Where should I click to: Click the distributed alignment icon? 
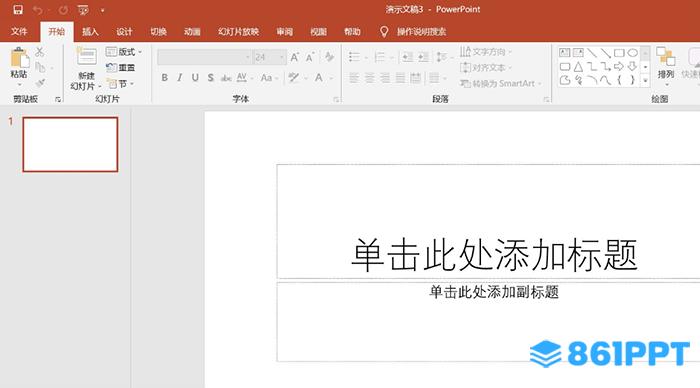pos(416,78)
